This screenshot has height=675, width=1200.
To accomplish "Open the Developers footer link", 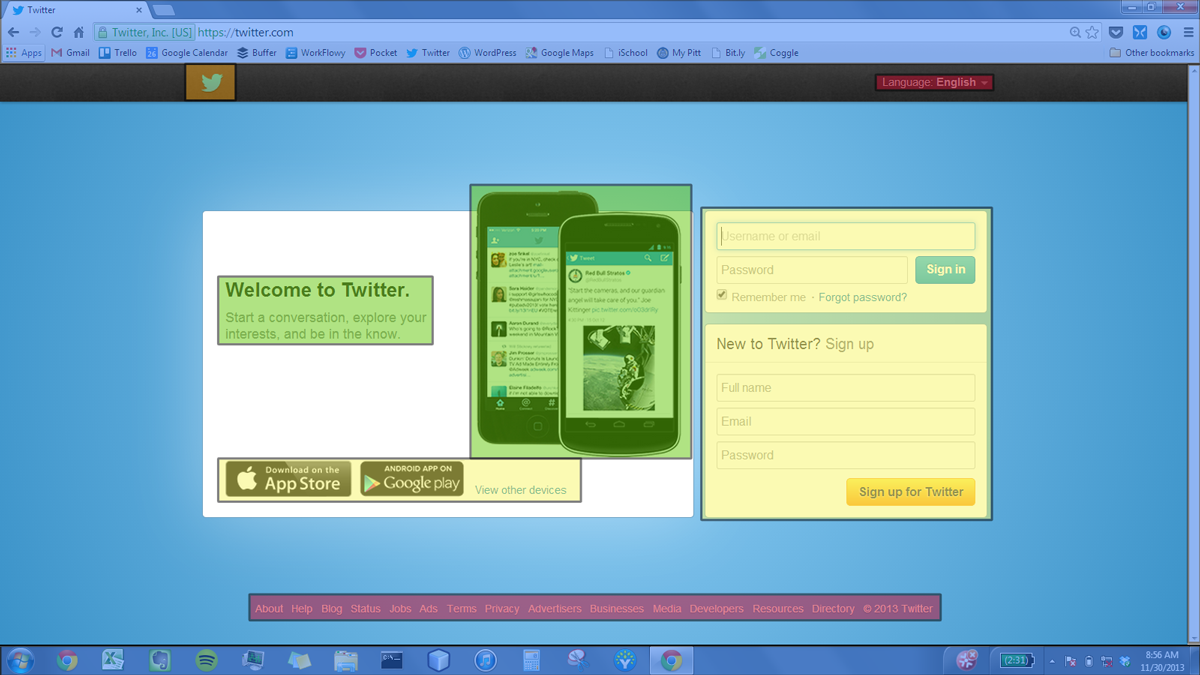I will (x=717, y=608).
